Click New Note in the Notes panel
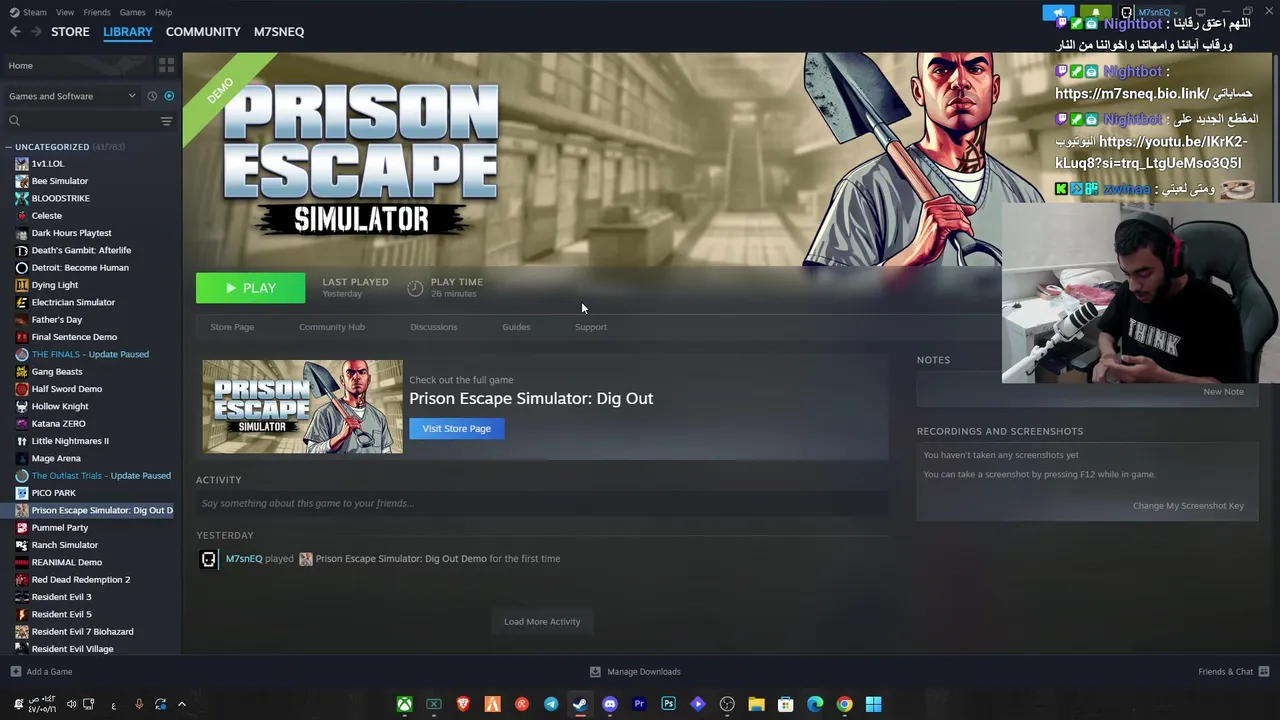This screenshot has width=1280, height=720. [1223, 391]
